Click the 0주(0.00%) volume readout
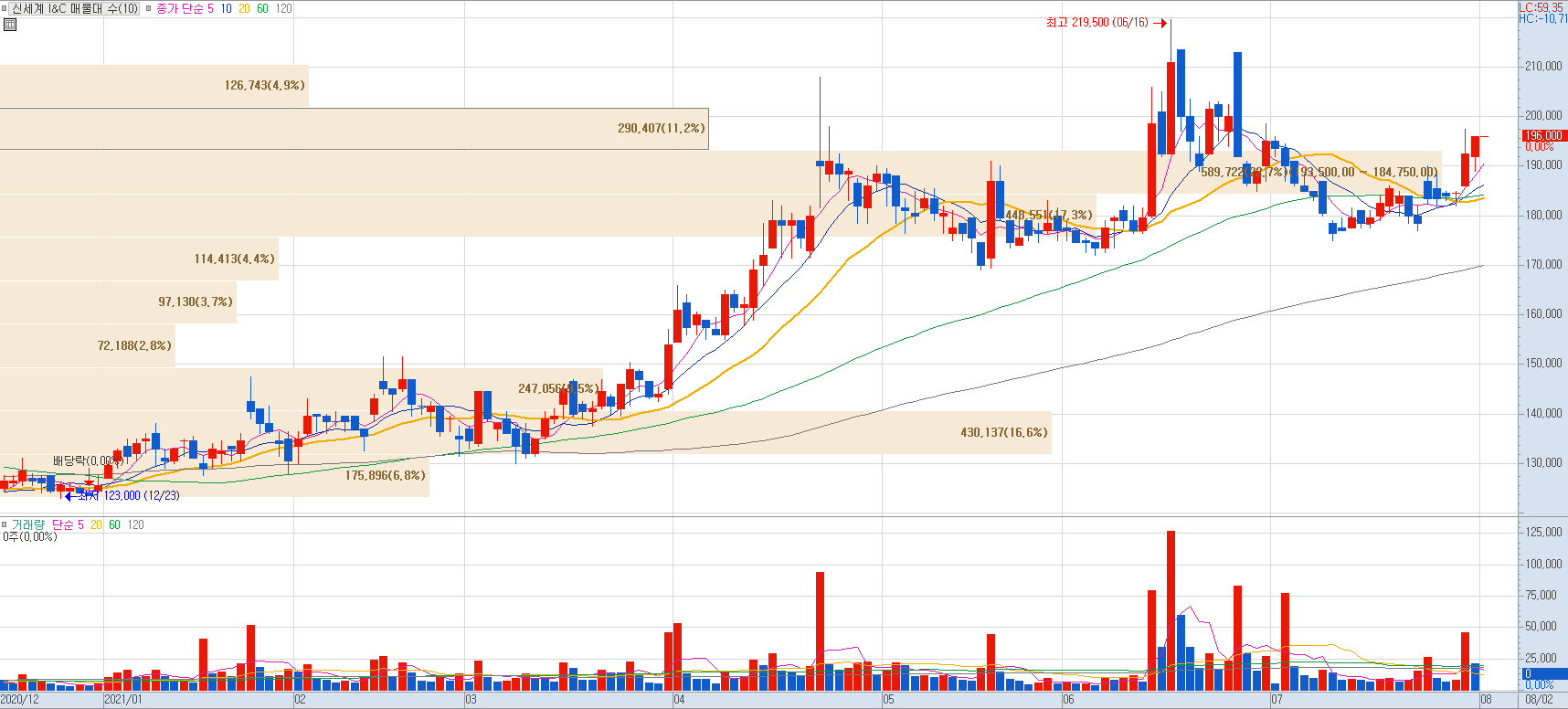 coord(30,536)
